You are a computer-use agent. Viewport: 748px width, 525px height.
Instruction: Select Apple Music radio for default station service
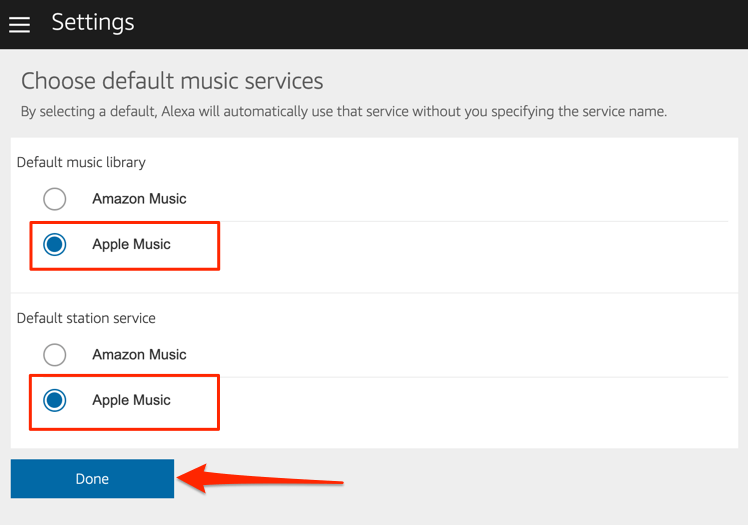click(55, 400)
